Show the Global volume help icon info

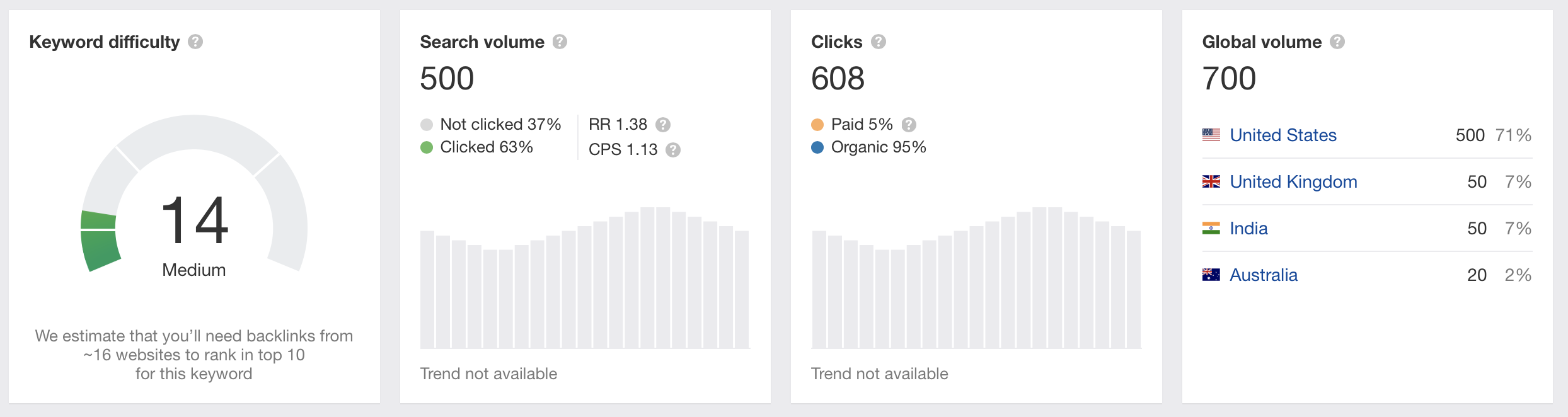click(x=1337, y=42)
